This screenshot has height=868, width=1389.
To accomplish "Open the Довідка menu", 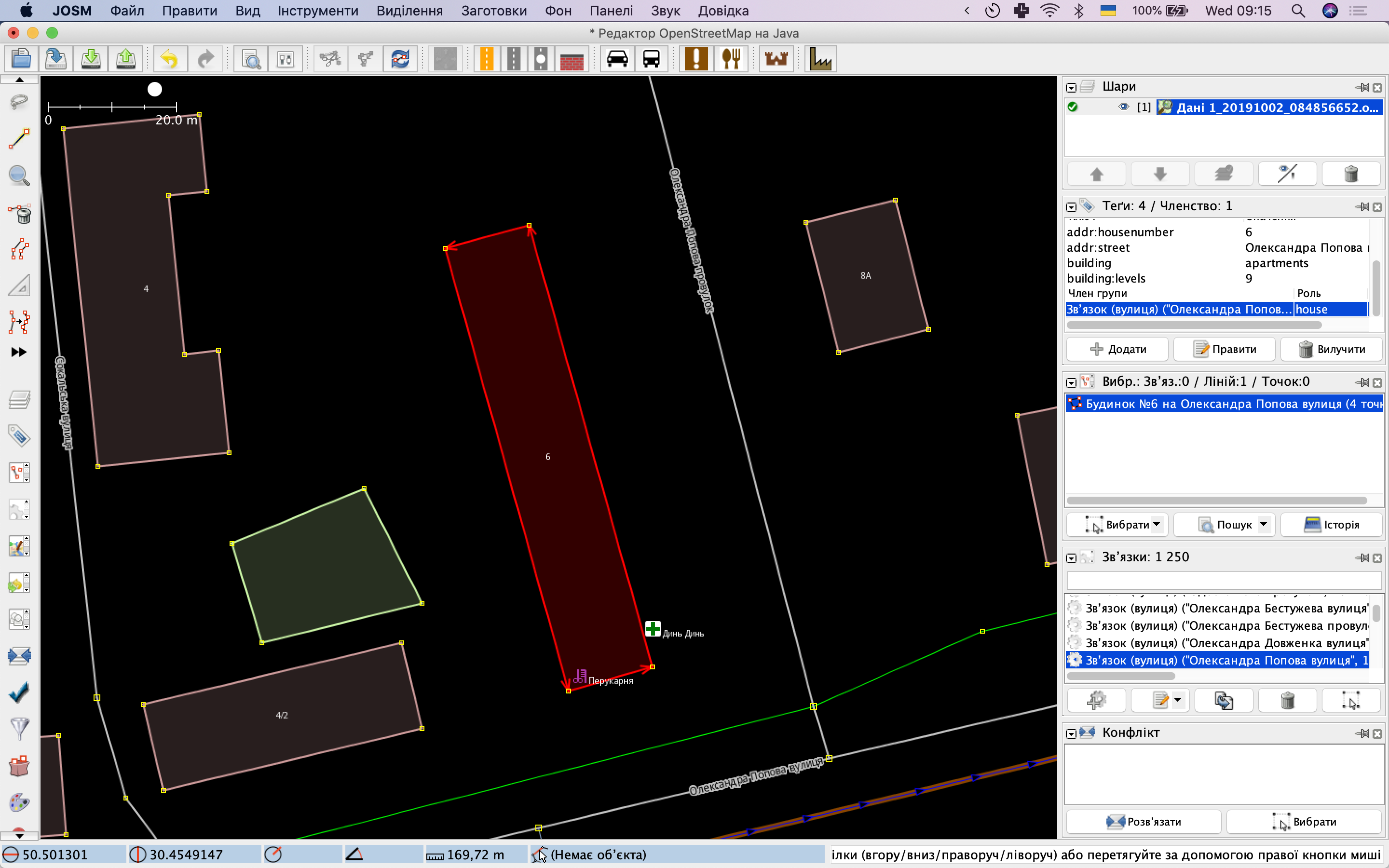I will tap(723, 10).
